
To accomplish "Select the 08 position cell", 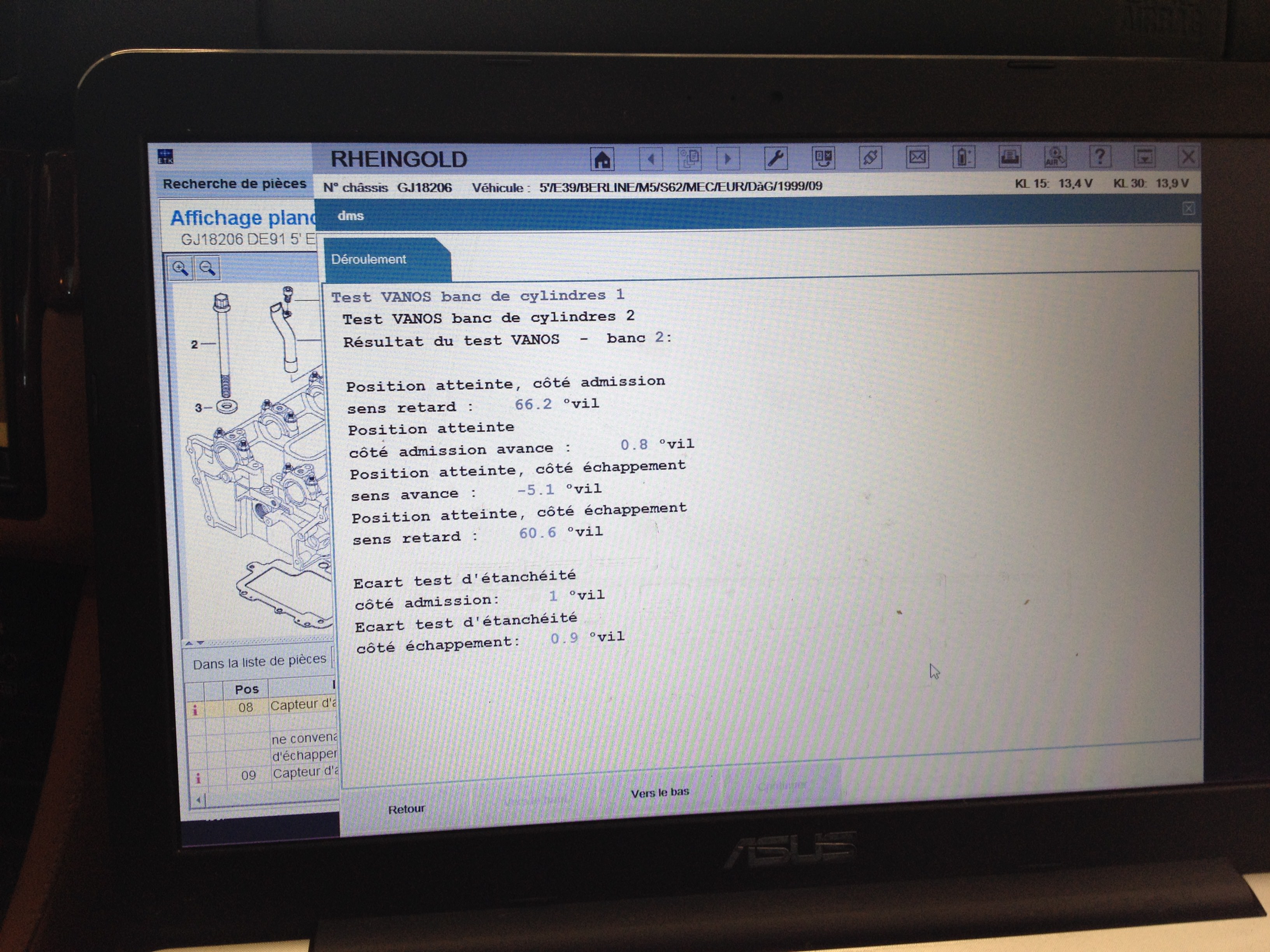I will (246, 707).
